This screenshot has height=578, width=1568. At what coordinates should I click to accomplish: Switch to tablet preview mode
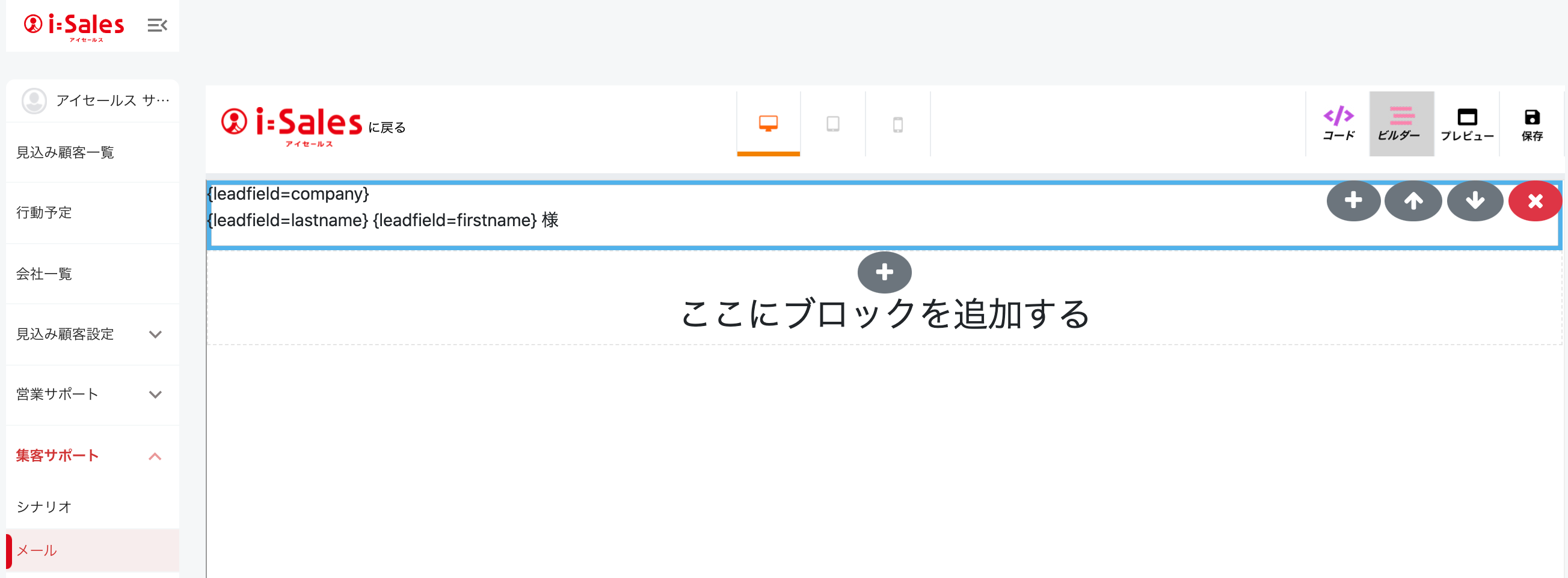click(x=832, y=124)
